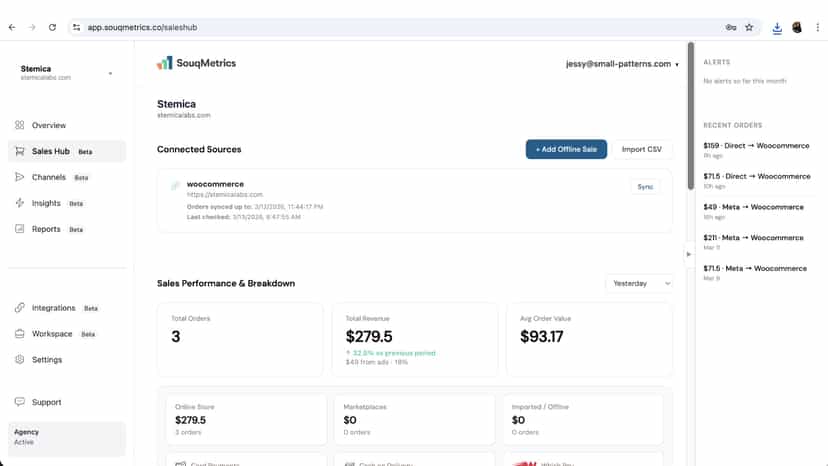Click the Workspace briefcase icon
This screenshot has width=828, height=466.
click(x=20, y=333)
